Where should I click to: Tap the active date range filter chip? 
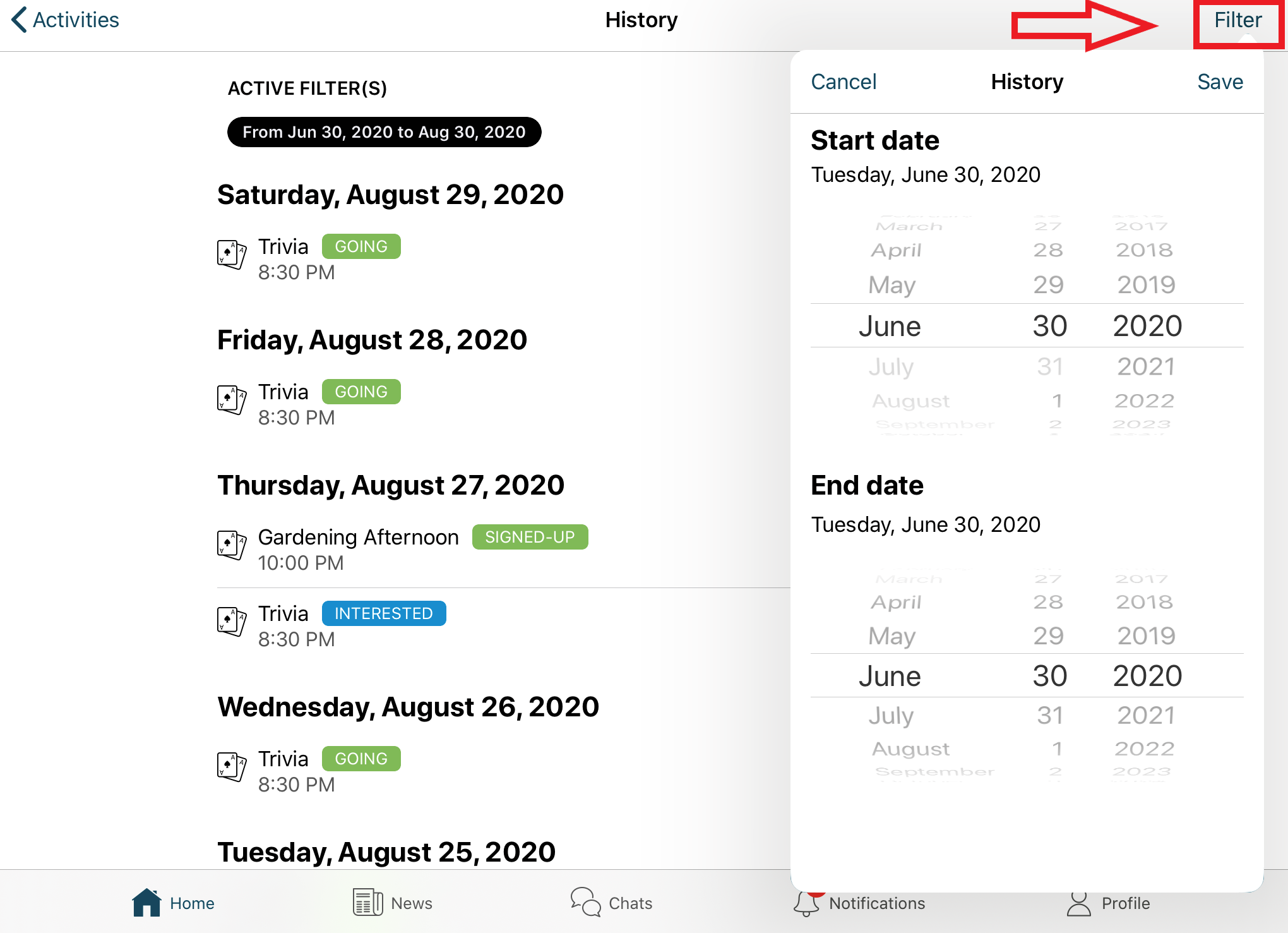tap(384, 132)
